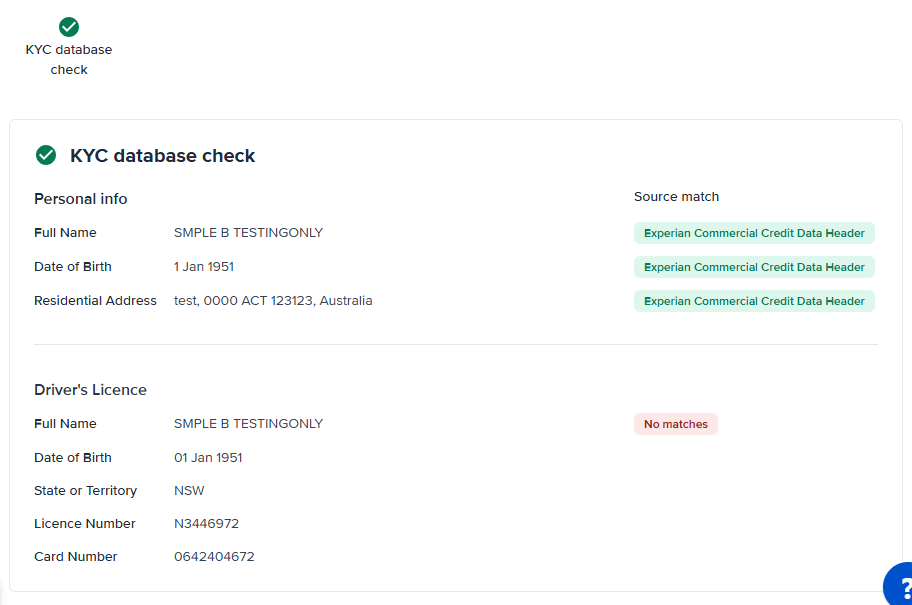Click the Personal info section heading

[81, 199]
